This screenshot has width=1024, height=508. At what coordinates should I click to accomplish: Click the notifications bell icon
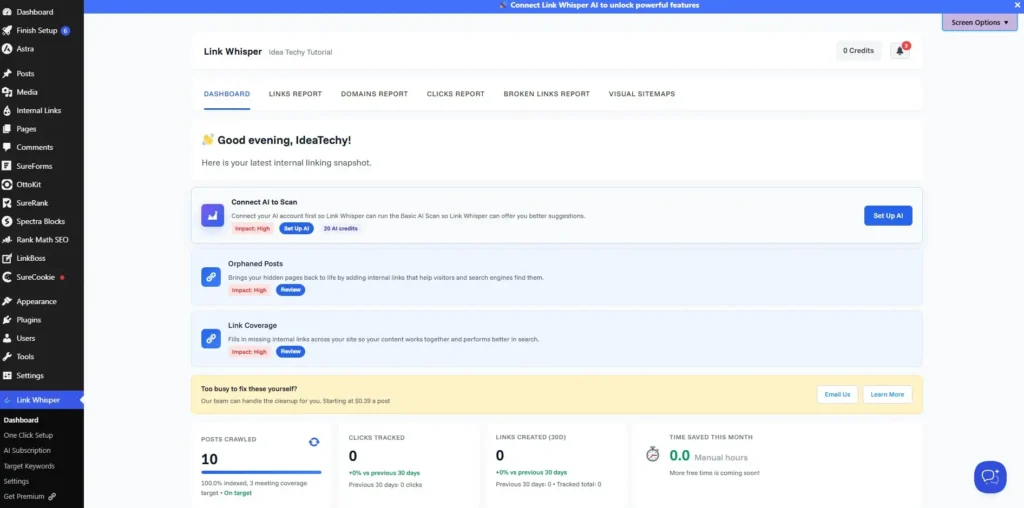pyautogui.click(x=900, y=50)
